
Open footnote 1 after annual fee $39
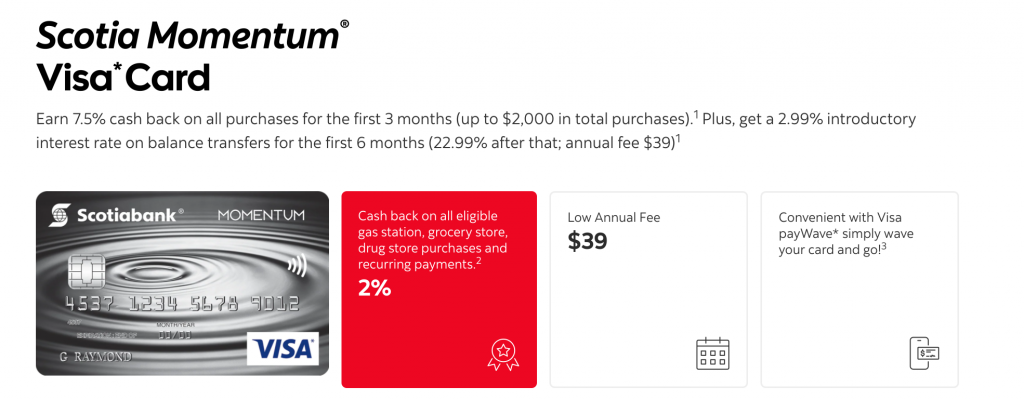tap(679, 139)
